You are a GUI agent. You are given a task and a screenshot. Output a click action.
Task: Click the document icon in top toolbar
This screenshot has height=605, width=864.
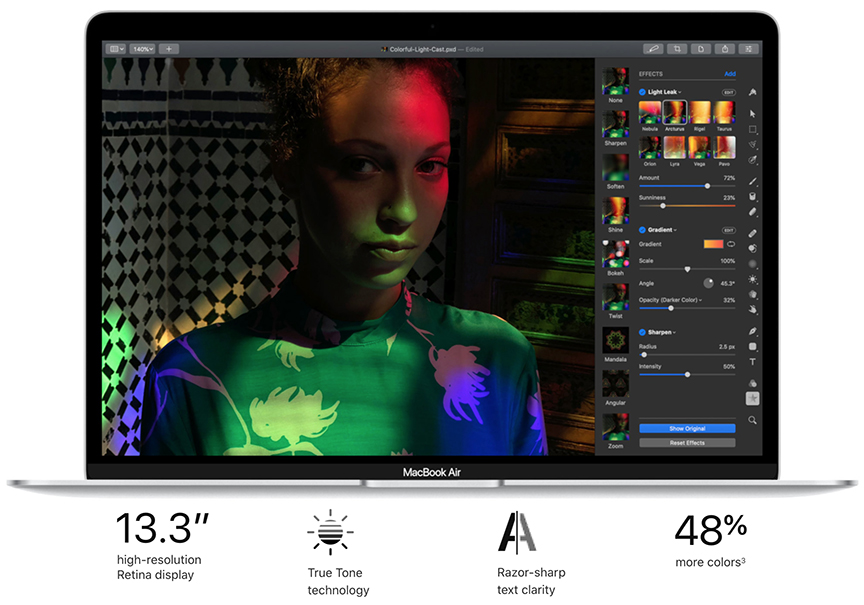700,49
